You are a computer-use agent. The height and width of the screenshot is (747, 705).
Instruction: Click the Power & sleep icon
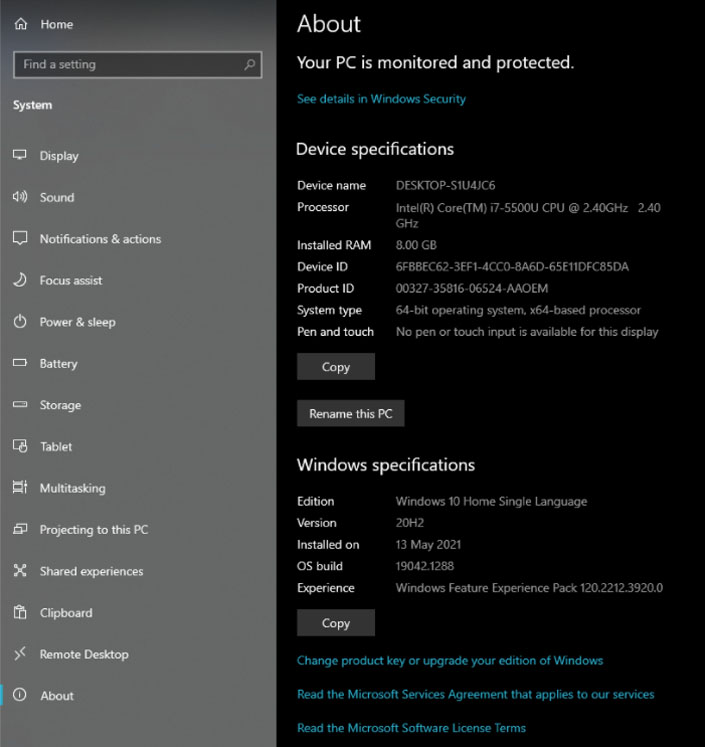click(x=20, y=321)
